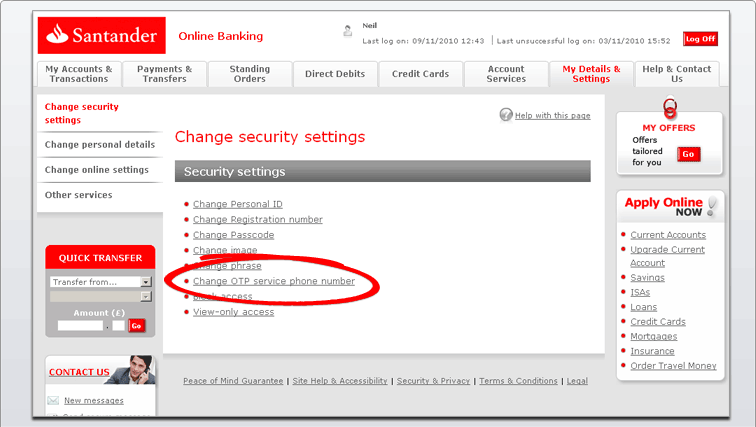Image resolution: width=756 pixels, height=427 pixels.
Task: Click the New messages envelope icon
Action: 53,400
